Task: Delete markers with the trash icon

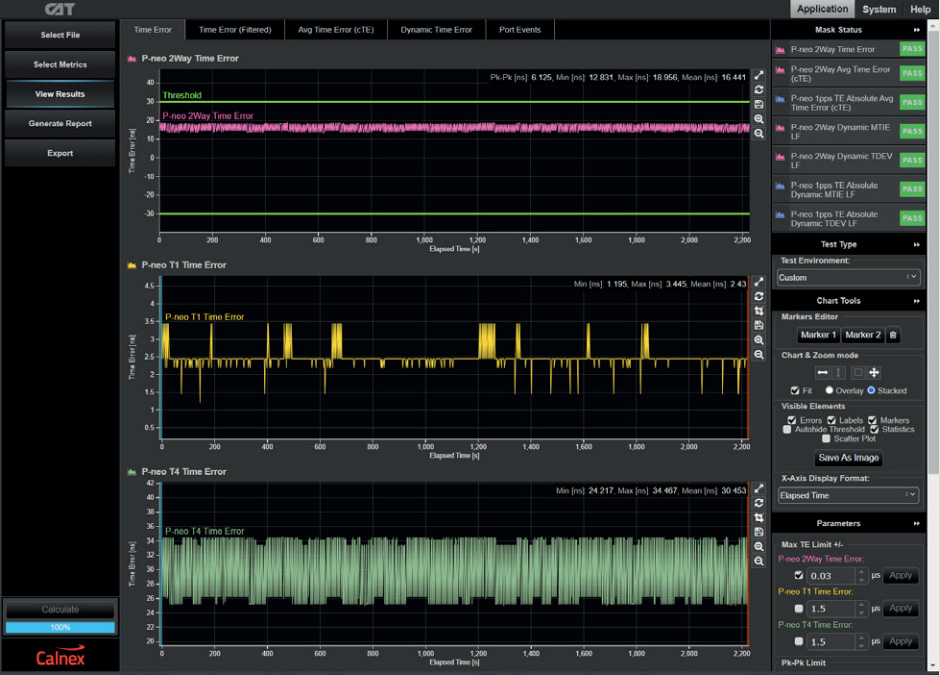Action: click(x=894, y=335)
